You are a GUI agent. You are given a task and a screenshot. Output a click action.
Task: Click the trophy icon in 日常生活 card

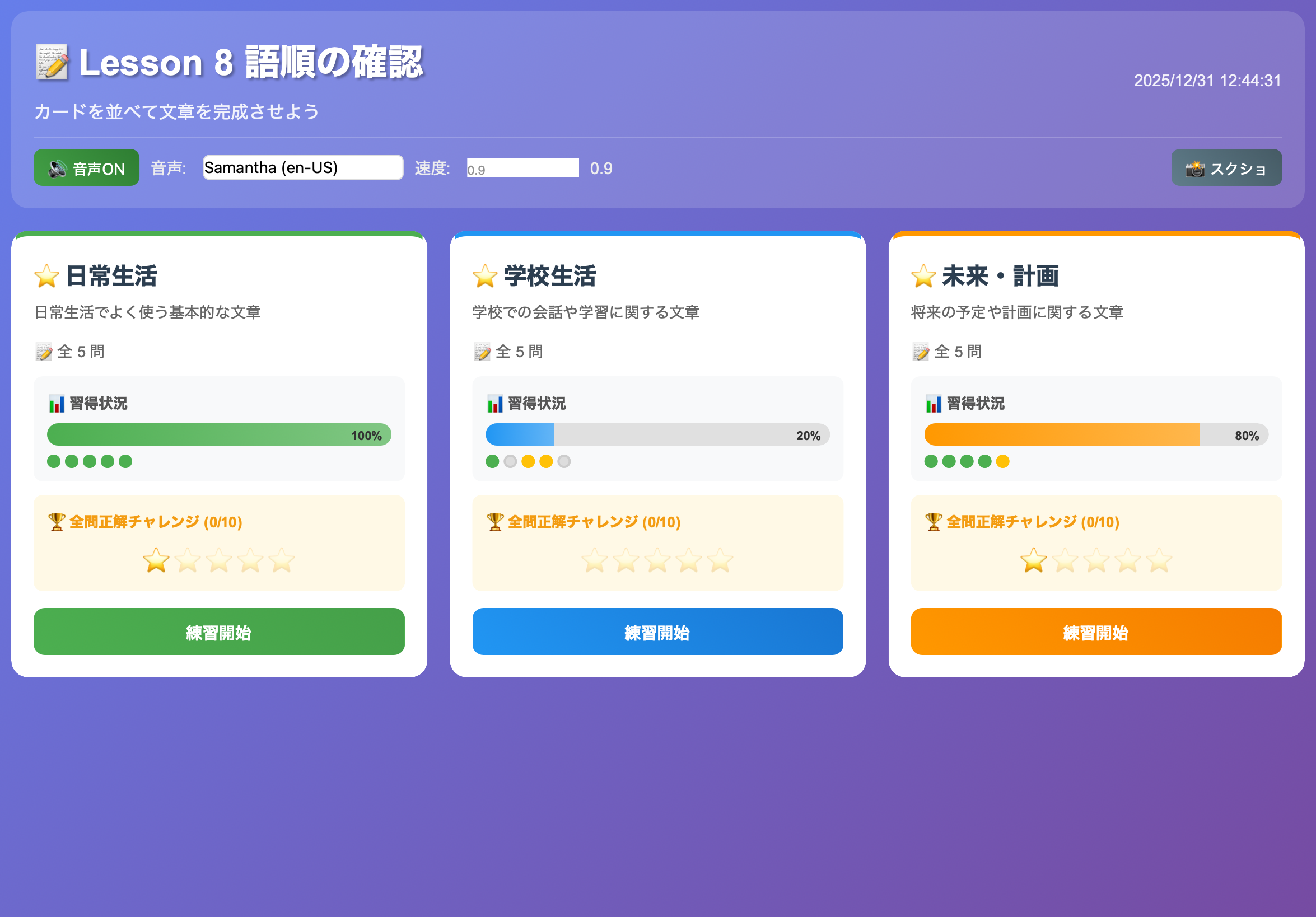pos(56,522)
